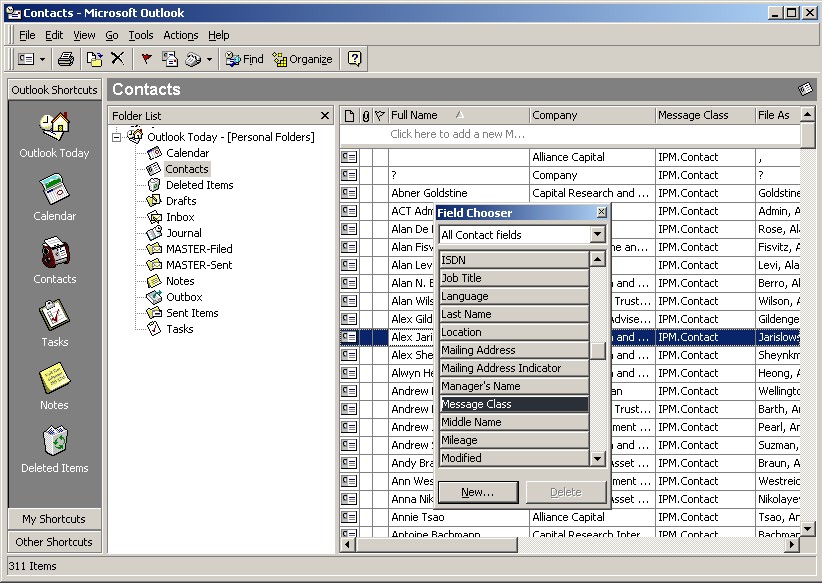Click contact list horizontal scroll right arrow
The height and width of the screenshot is (583, 822).
click(x=792, y=545)
